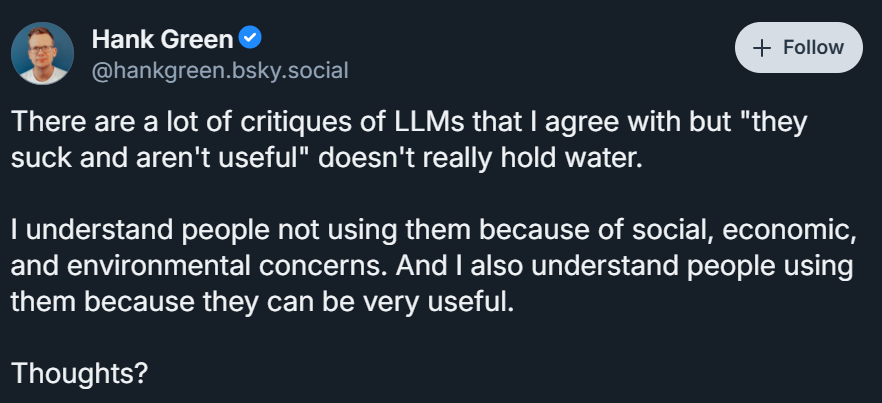Image resolution: width=882 pixels, height=403 pixels.
Task: Click the "Thoughts?" line of the post
Action: 80,375
